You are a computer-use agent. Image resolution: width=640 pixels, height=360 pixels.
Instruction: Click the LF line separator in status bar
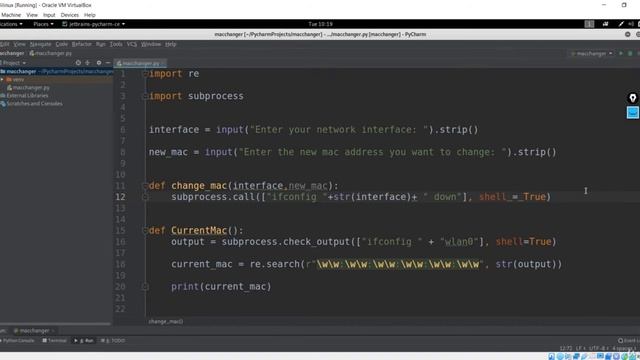(x=580, y=349)
